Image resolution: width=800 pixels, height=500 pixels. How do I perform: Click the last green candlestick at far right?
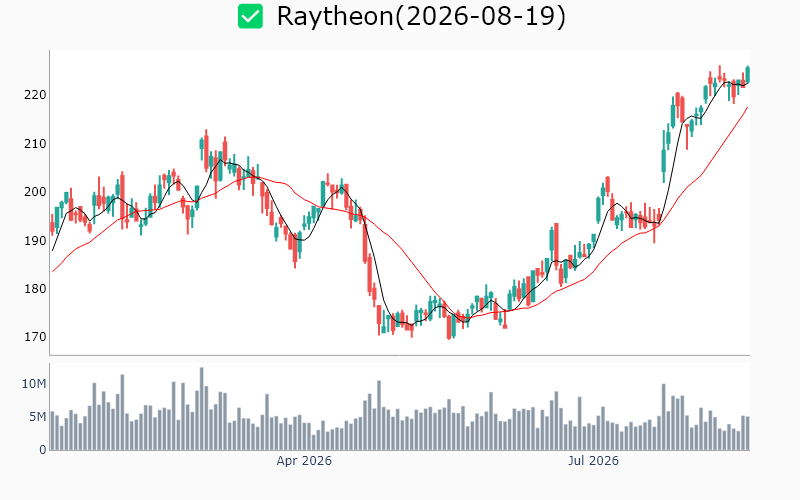point(748,74)
